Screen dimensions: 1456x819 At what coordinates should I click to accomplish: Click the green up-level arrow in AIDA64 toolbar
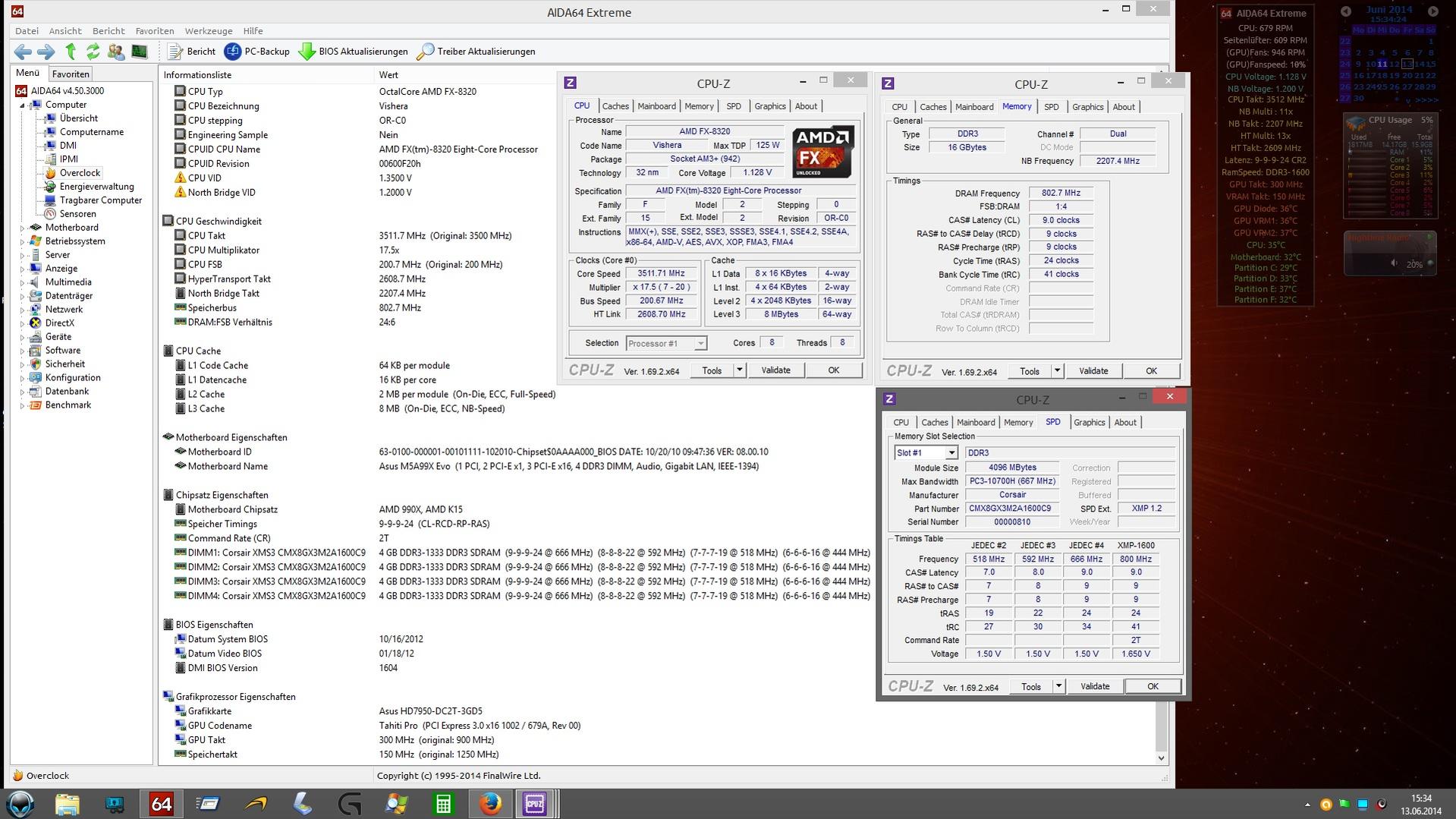coord(71,52)
